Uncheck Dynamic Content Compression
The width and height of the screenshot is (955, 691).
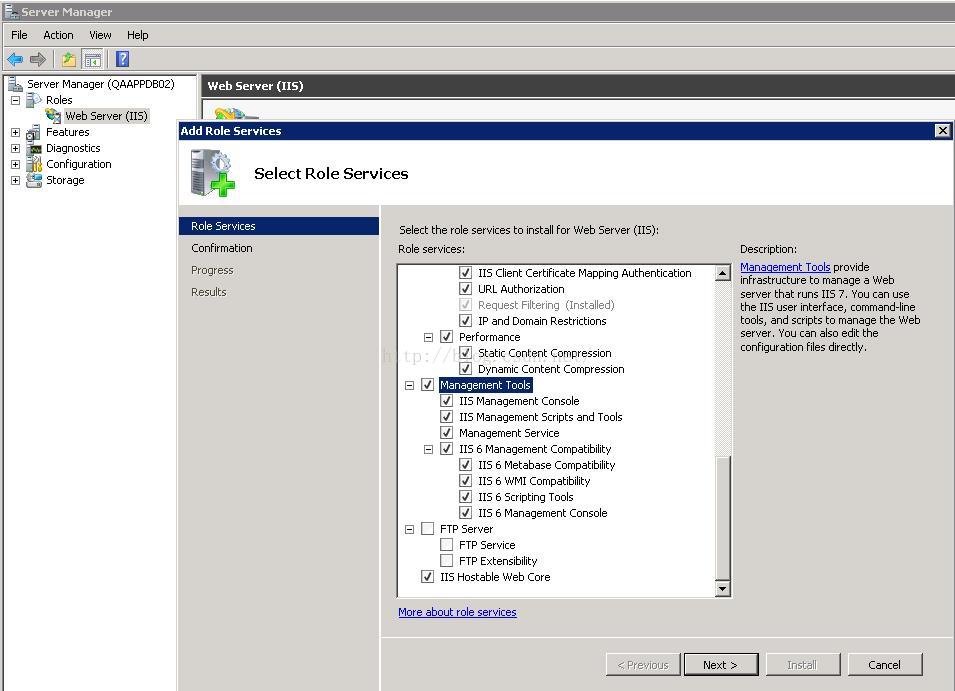click(465, 368)
